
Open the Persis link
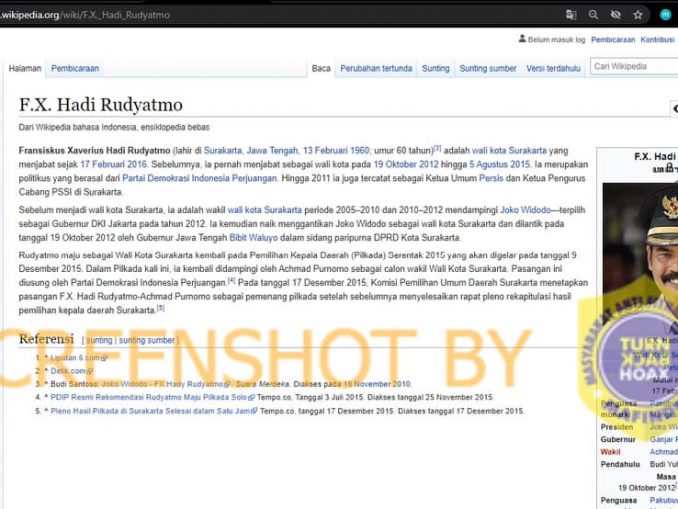(491, 178)
